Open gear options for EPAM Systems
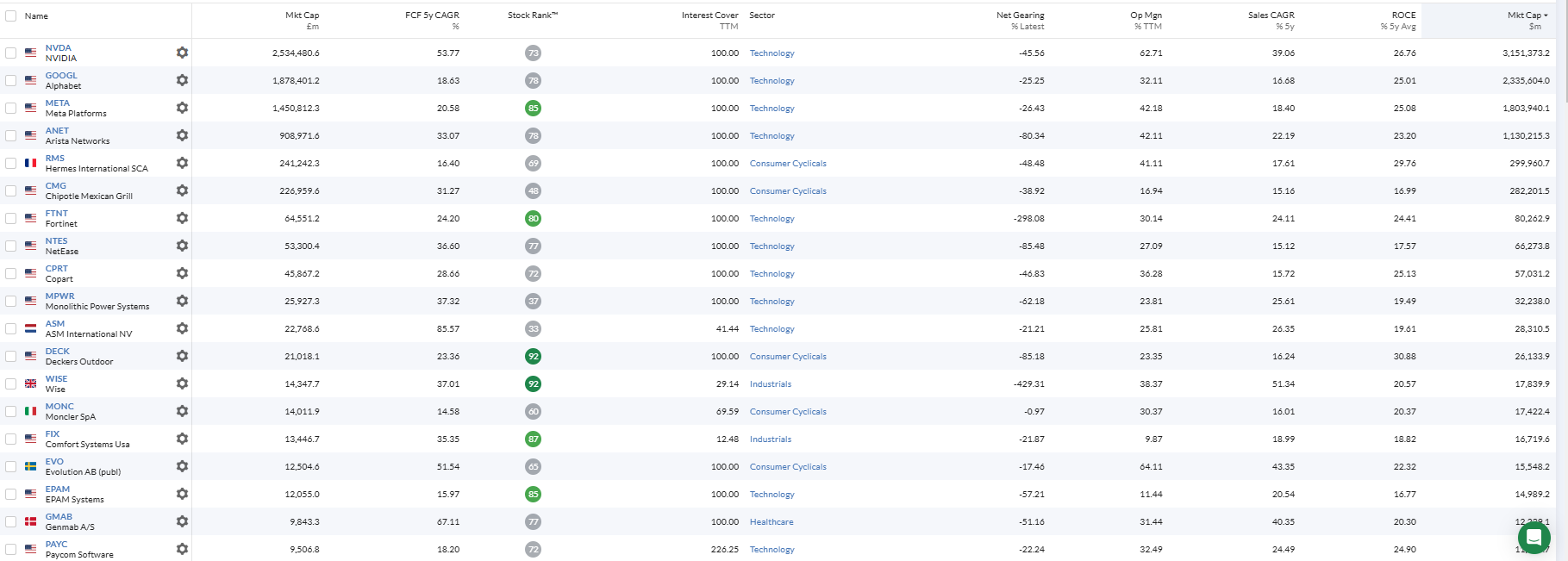This screenshot has width=1568, height=561. 182,494
